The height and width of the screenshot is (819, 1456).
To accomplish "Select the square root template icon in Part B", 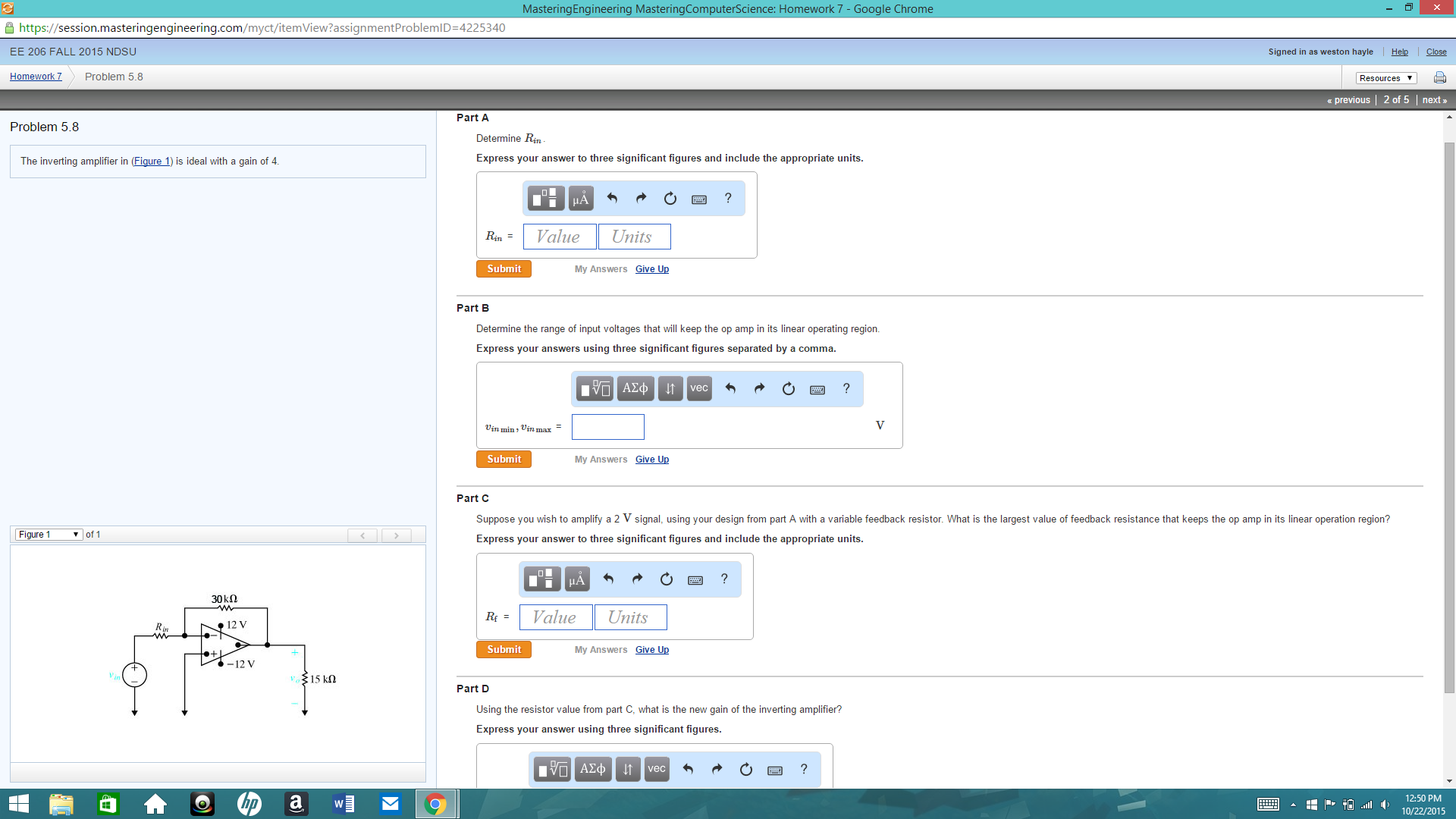I will (595, 388).
